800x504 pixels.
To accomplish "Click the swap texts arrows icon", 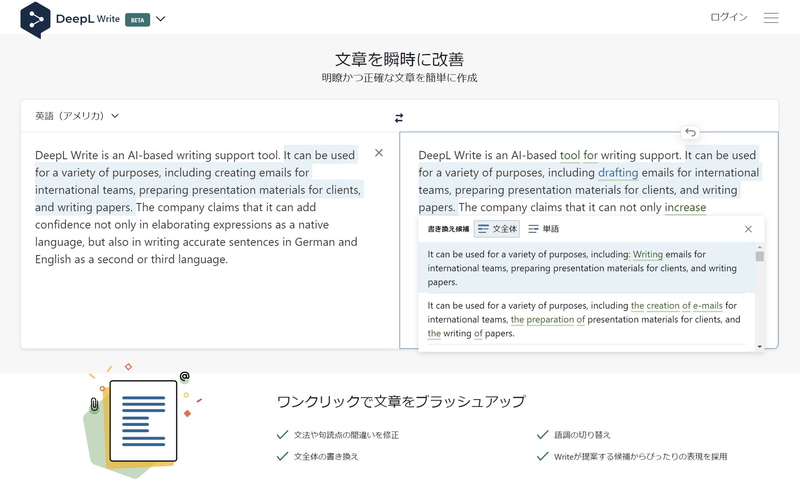I will [399, 118].
